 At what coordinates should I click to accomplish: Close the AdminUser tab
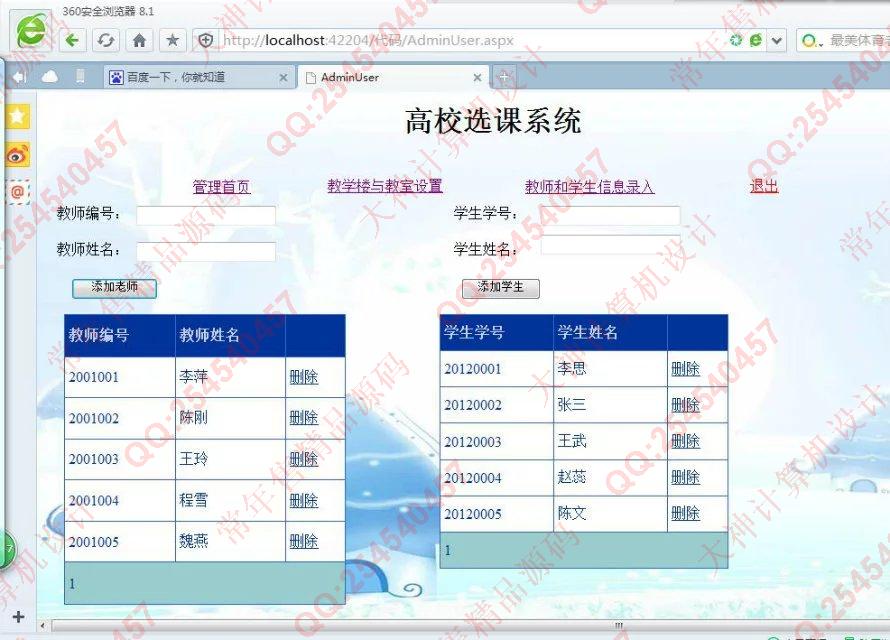[477, 78]
